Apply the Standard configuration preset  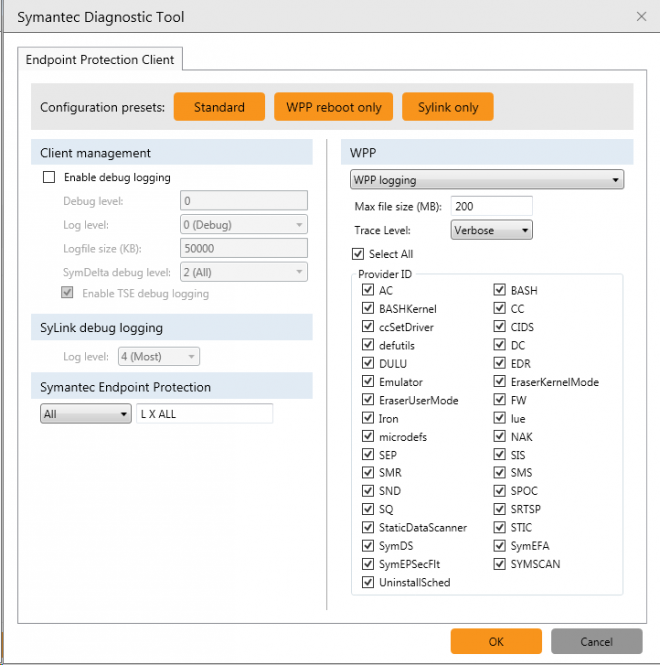[219, 107]
